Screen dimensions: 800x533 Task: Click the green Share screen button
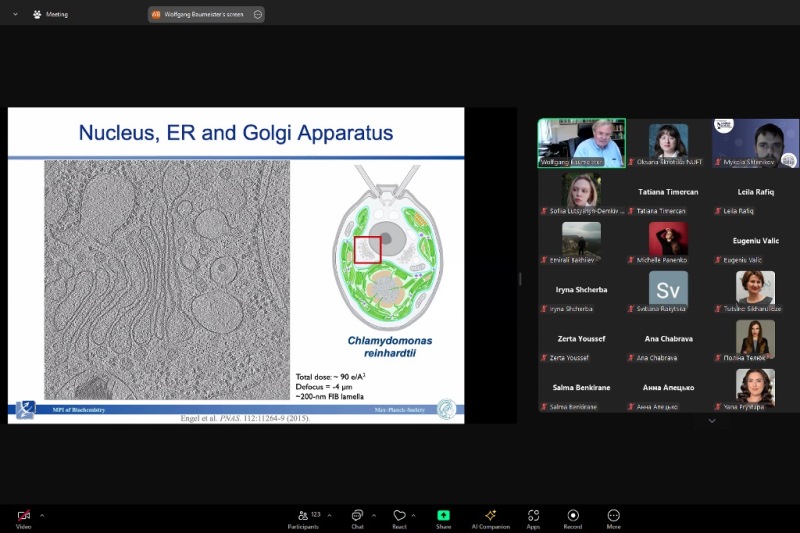(x=443, y=516)
